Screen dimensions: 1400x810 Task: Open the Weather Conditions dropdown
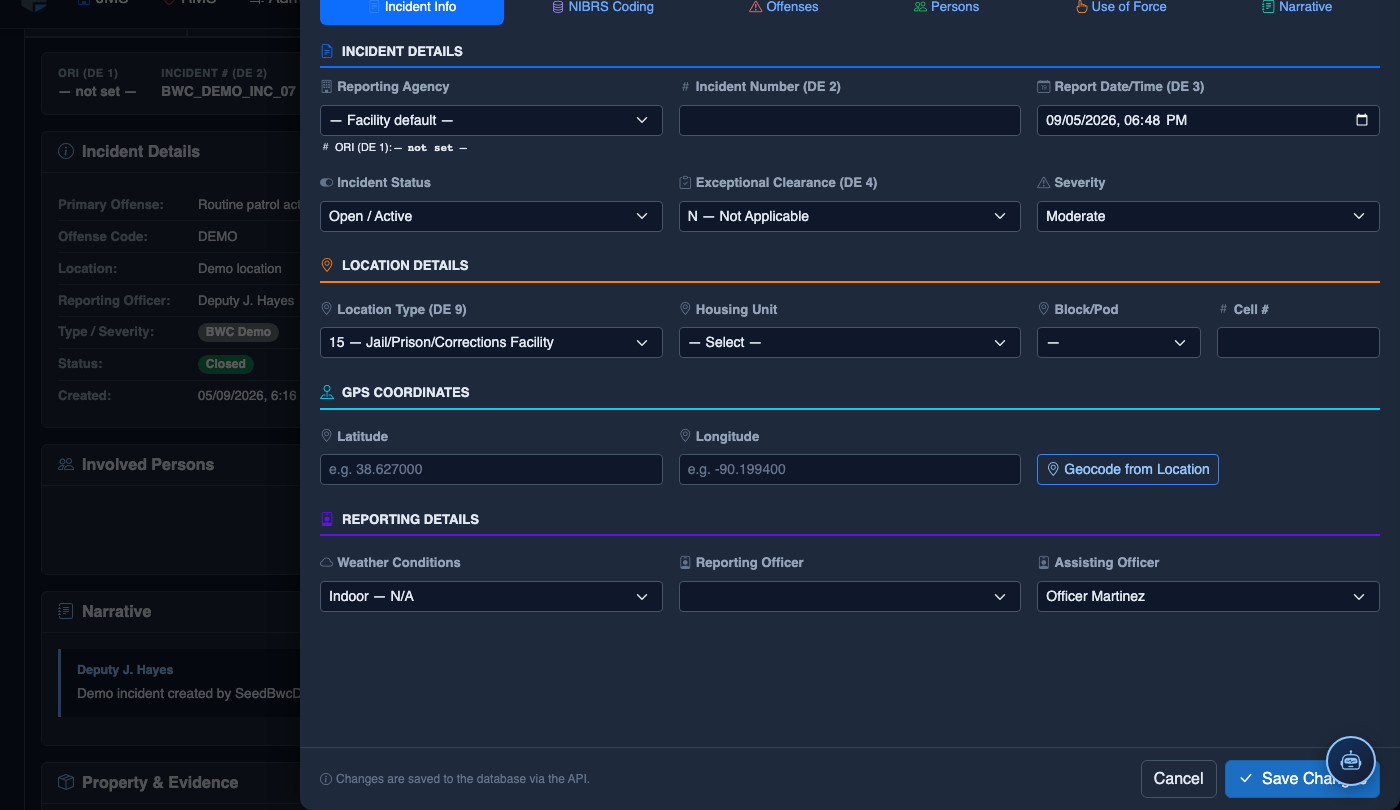click(491, 596)
